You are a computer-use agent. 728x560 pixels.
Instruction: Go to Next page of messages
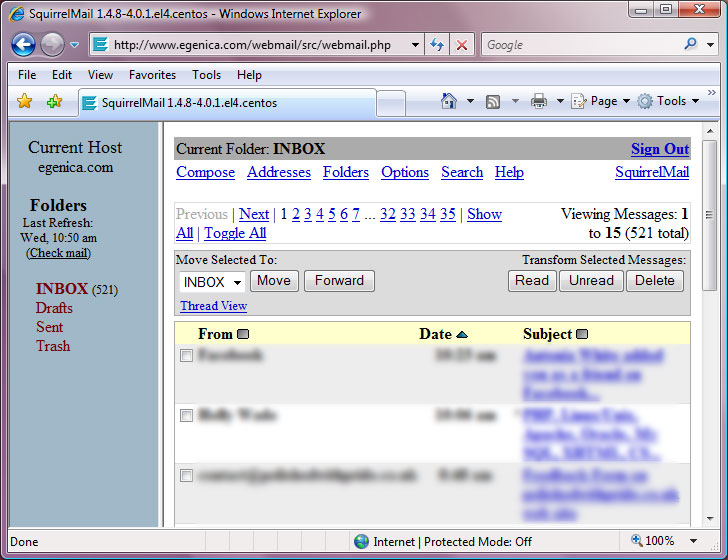click(254, 214)
